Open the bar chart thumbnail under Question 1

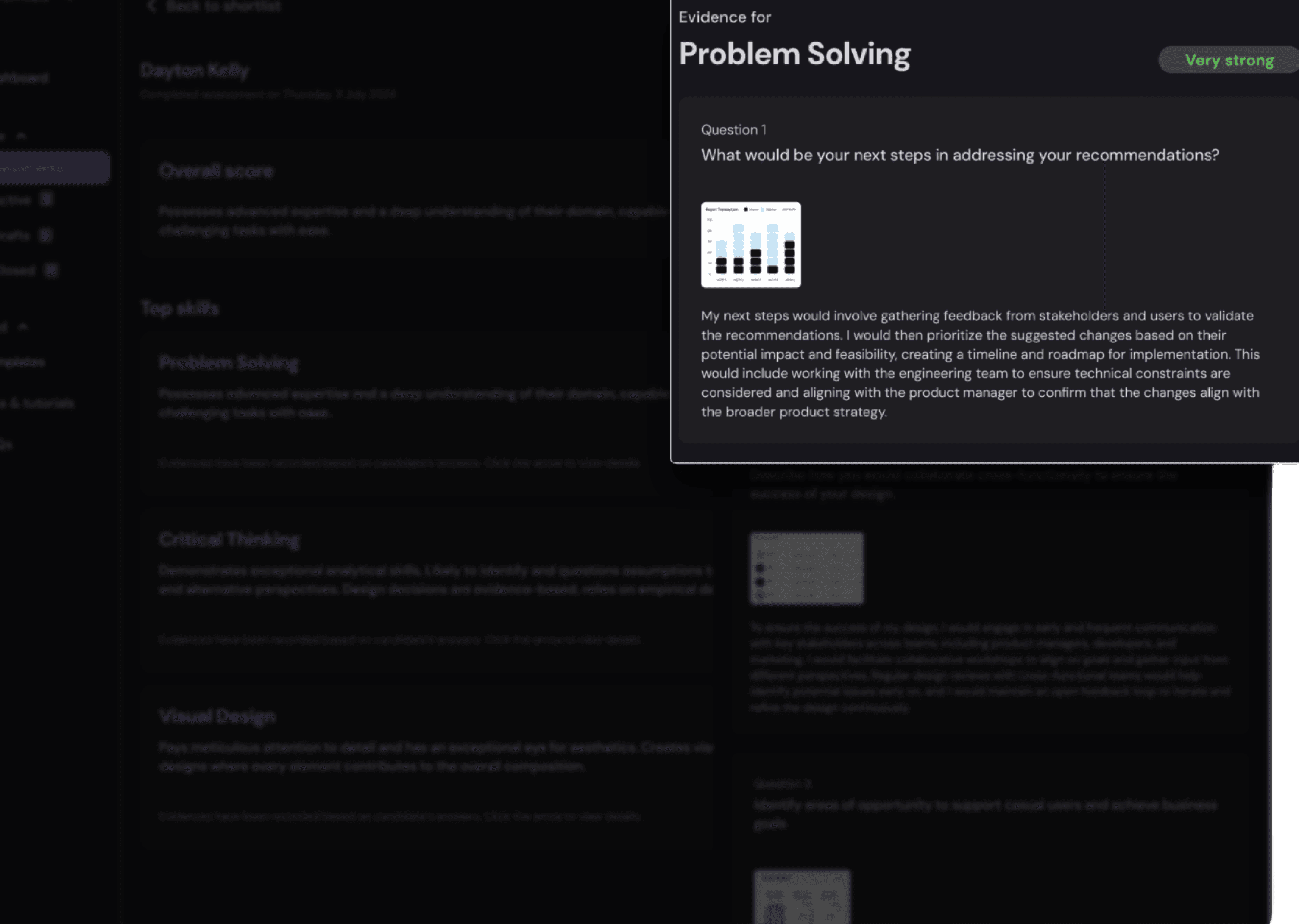(750, 245)
